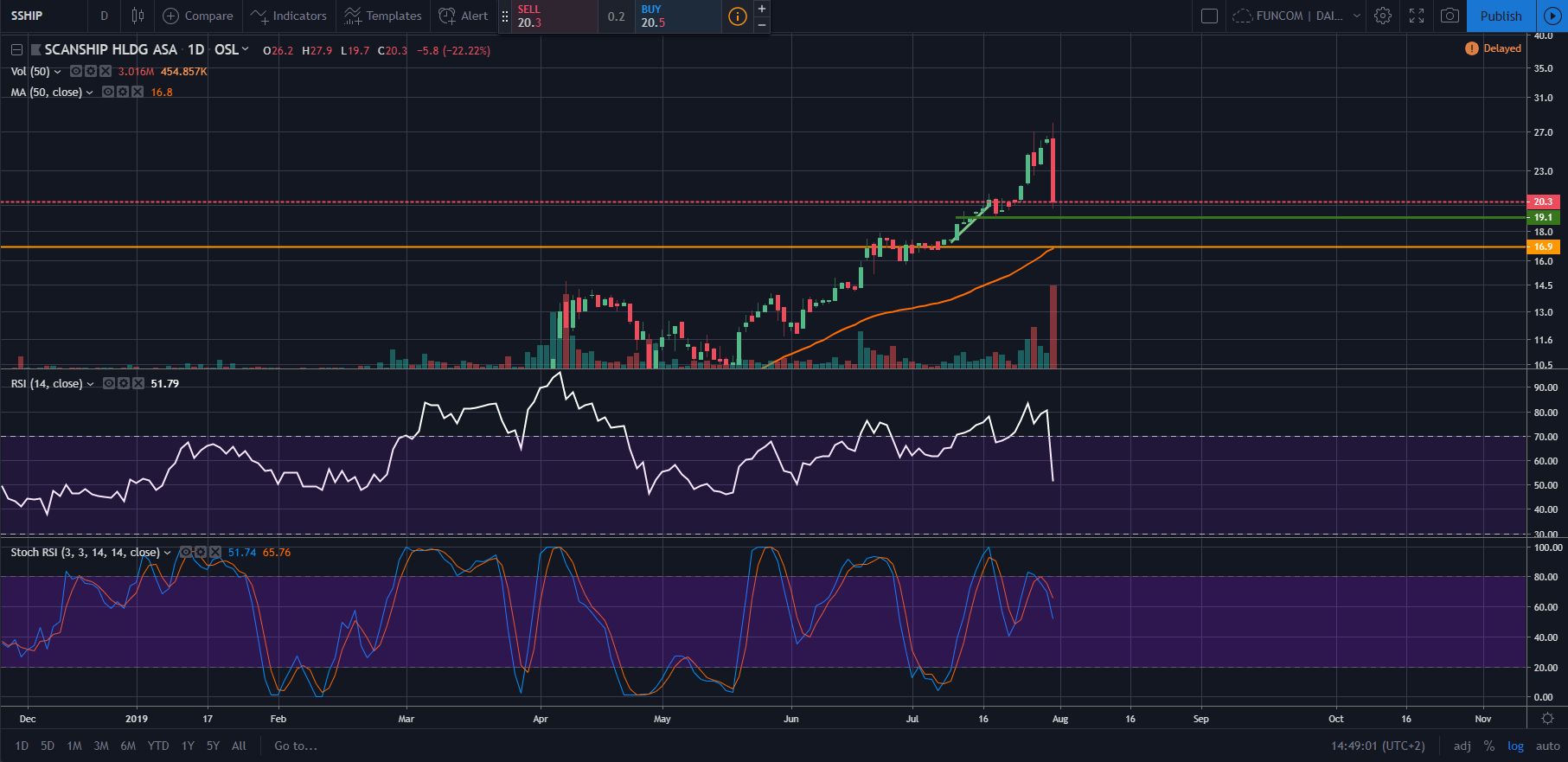The height and width of the screenshot is (762, 1568).
Task: Remove the Stoch RSI indicator
Action: 215,552
